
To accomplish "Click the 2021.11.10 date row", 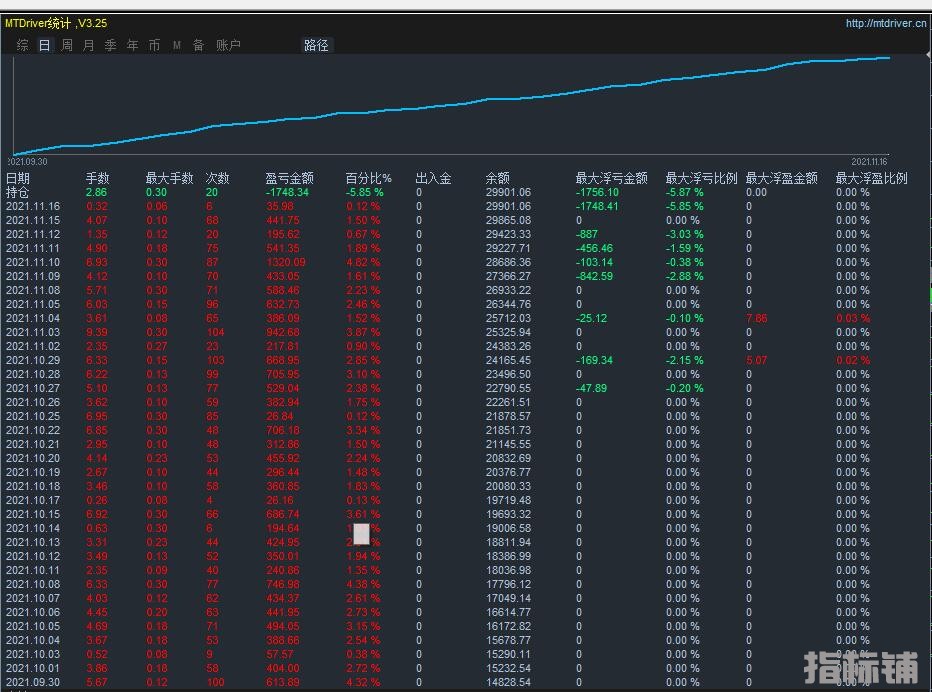I will coord(33,262).
